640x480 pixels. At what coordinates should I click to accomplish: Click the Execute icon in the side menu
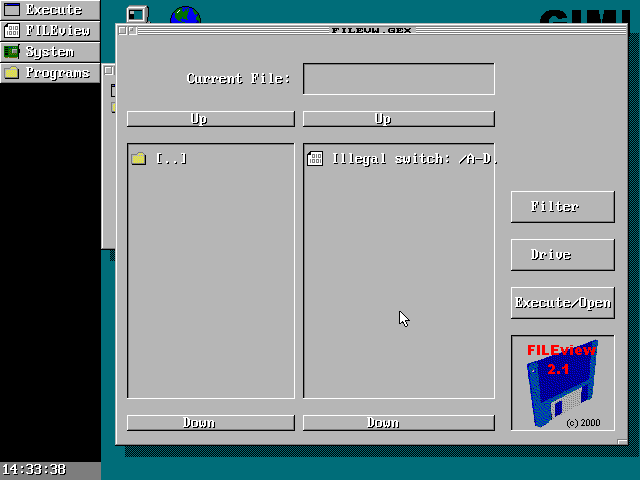(x=12, y=10)
